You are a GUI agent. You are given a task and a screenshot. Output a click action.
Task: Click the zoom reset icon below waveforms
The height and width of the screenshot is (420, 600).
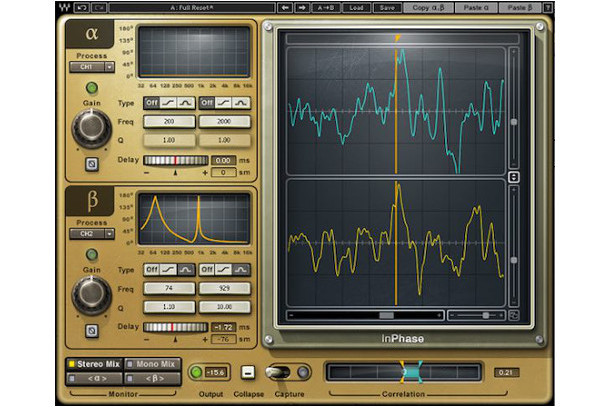point(513,316)
